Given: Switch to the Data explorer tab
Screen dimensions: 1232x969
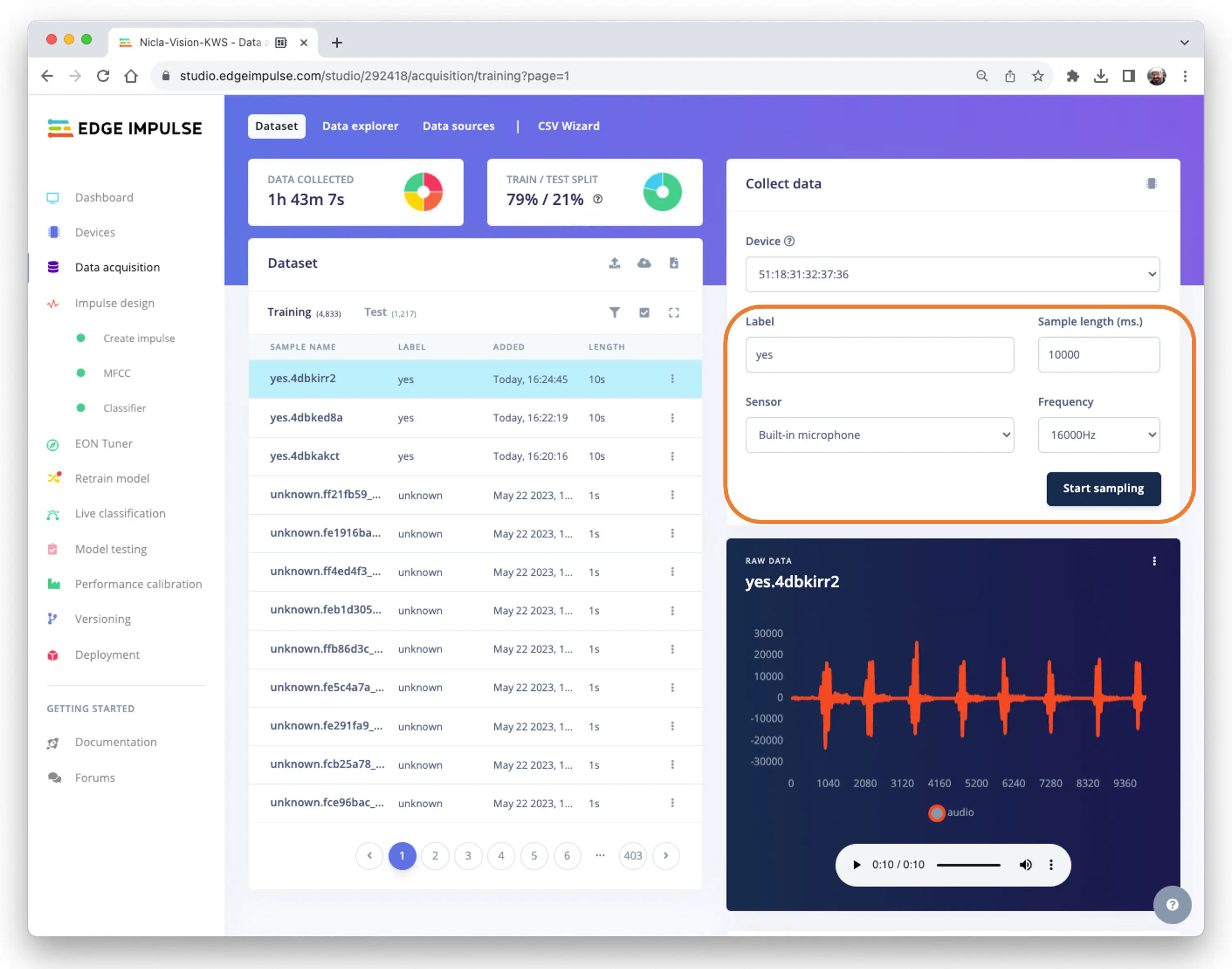Looking at the screenshot, I should (x=360, y=126).
